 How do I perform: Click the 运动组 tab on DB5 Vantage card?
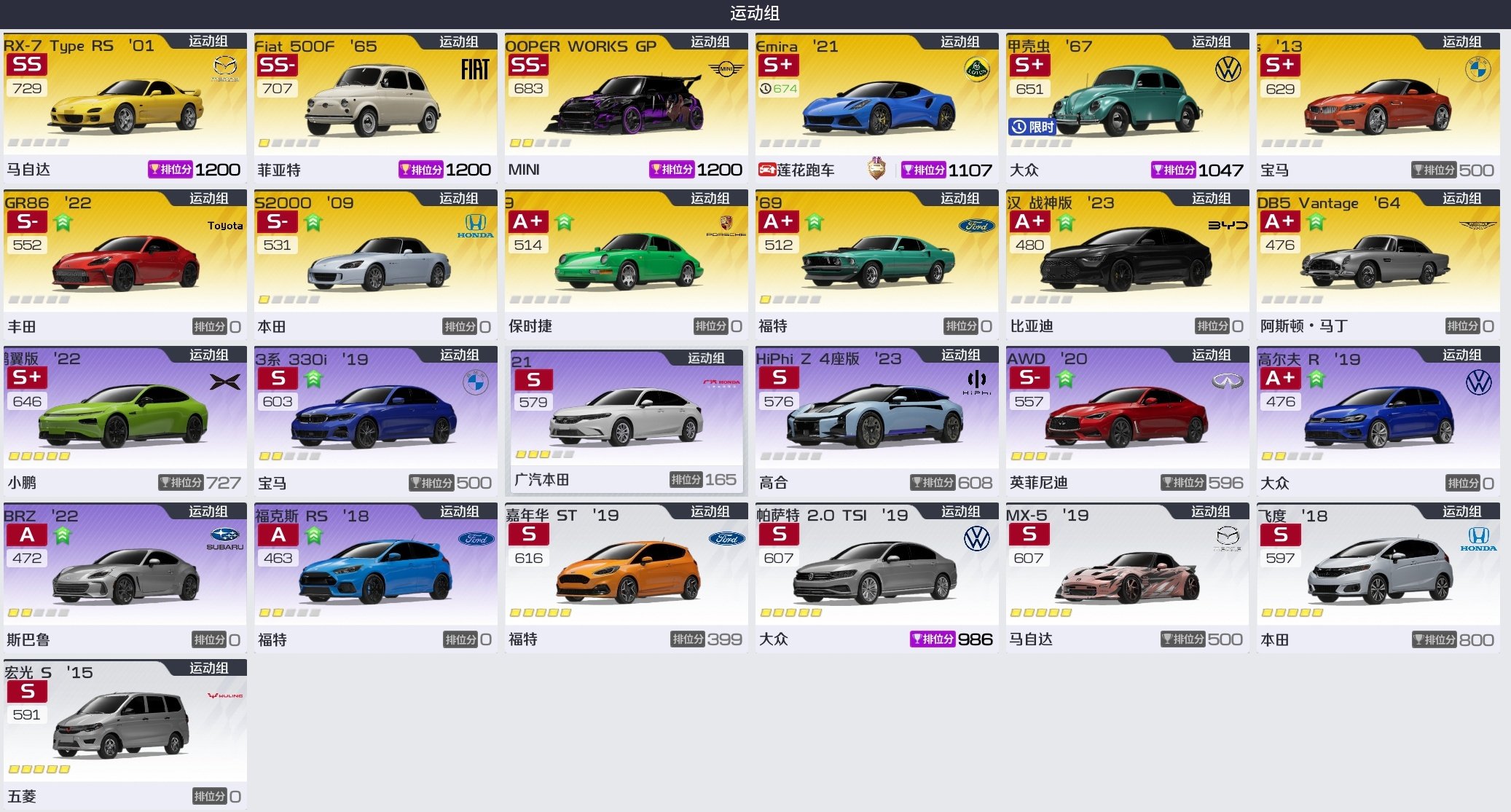pyautogui.click(x=1461, y=198)
